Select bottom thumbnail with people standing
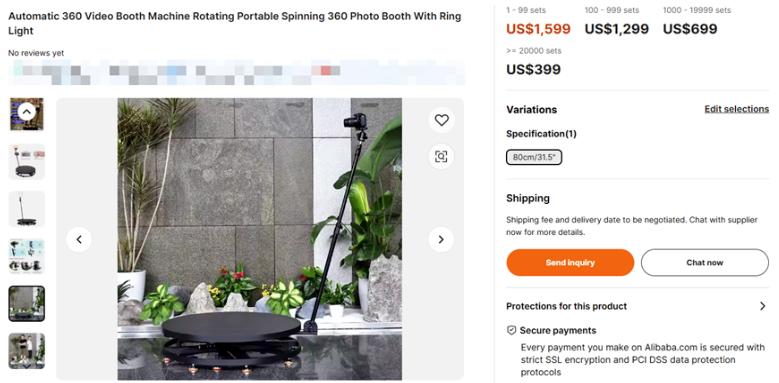The width and height of the screenshot is (779, 383). click(x=27, y=351)
